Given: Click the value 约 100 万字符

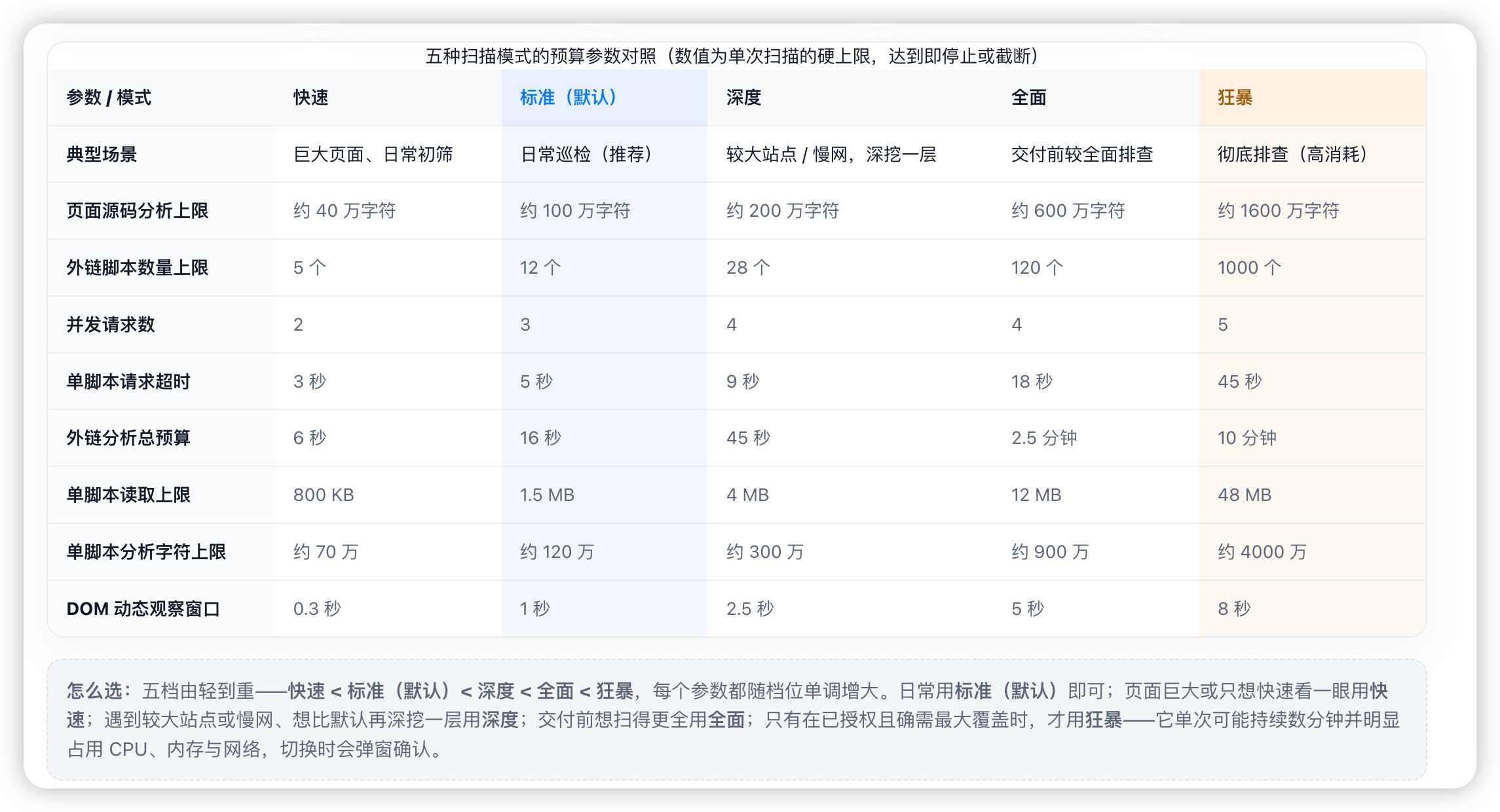Looking at the screenshot, I should click(575, 211).
